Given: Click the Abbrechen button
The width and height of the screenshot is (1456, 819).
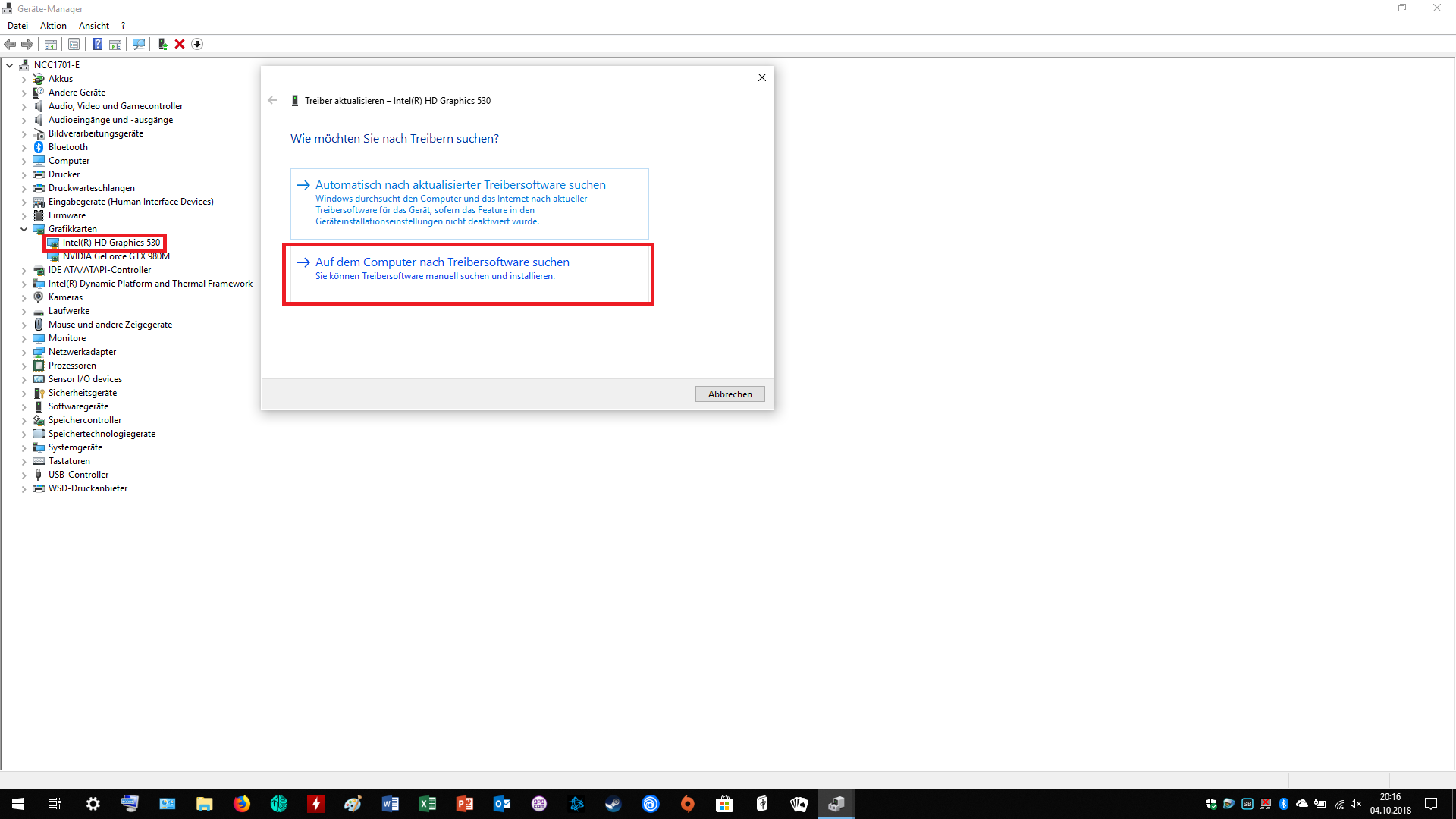Looking at the screenshot, I should 730,394.
